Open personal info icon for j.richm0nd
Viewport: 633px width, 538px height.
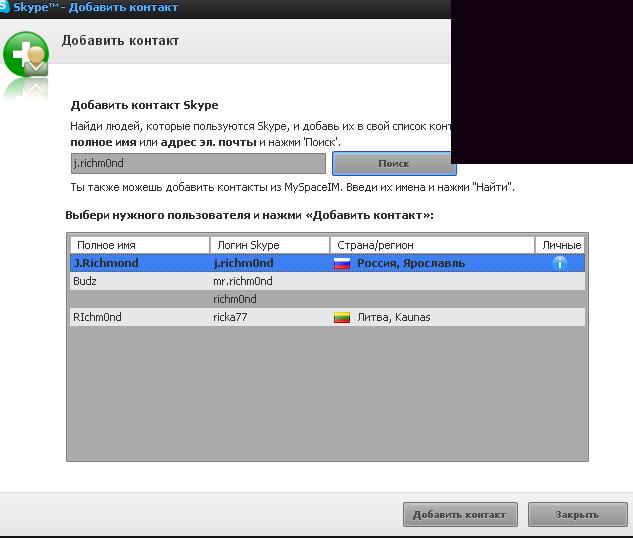pos(560,263)
